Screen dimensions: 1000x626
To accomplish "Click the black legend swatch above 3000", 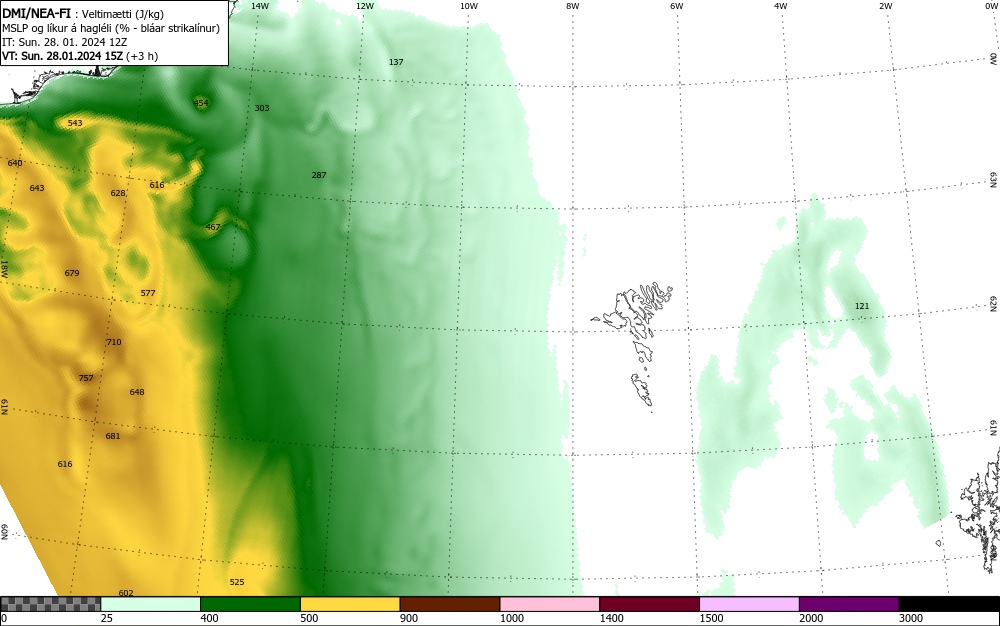I will tap(949, 604).
